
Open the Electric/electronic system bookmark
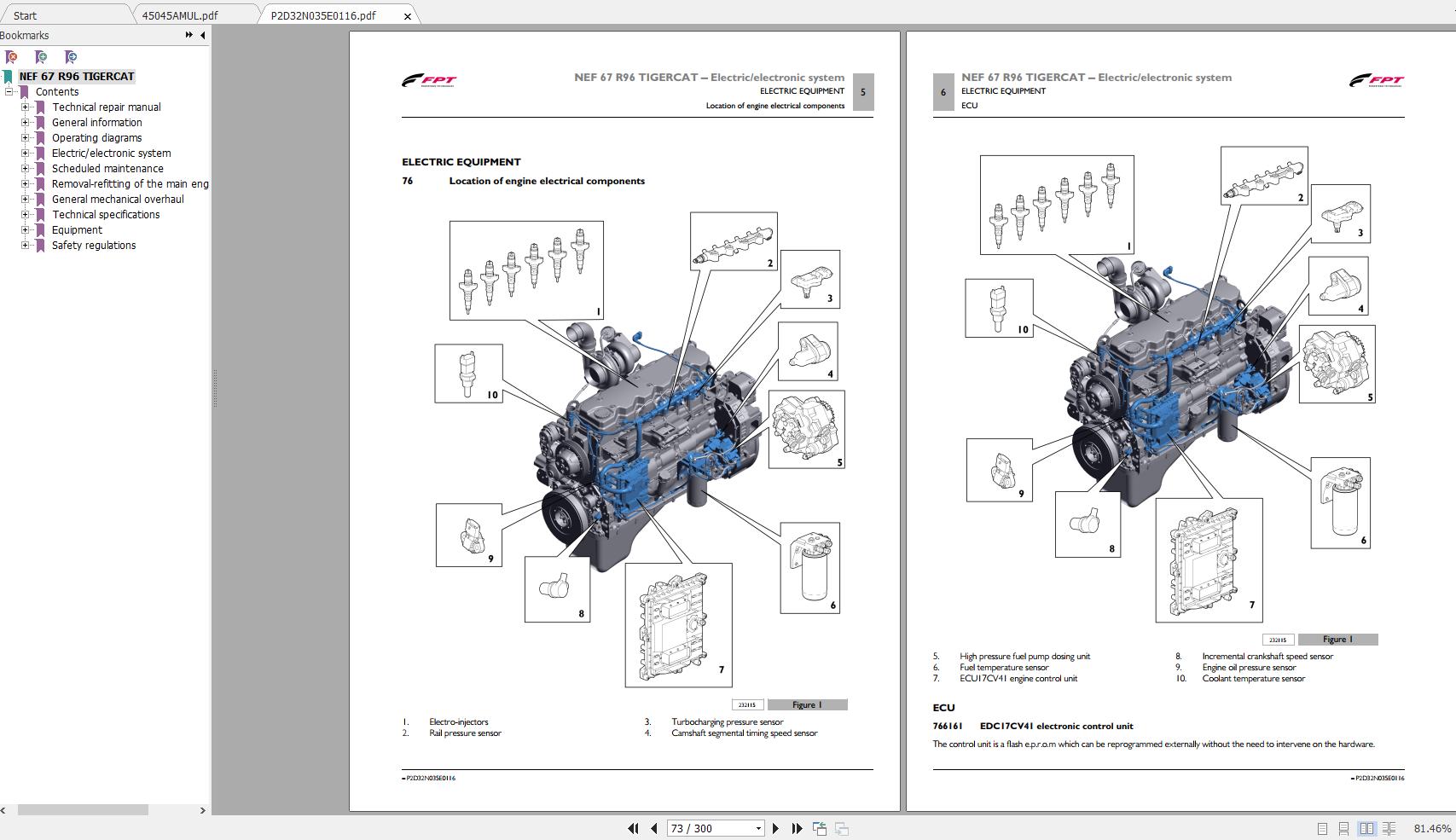point(112,153)
